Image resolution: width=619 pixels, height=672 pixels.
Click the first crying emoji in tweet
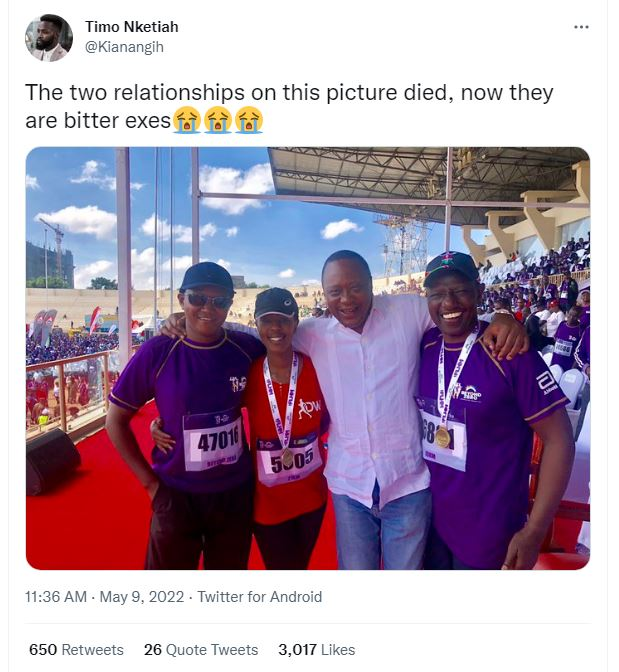click(186, 120)
